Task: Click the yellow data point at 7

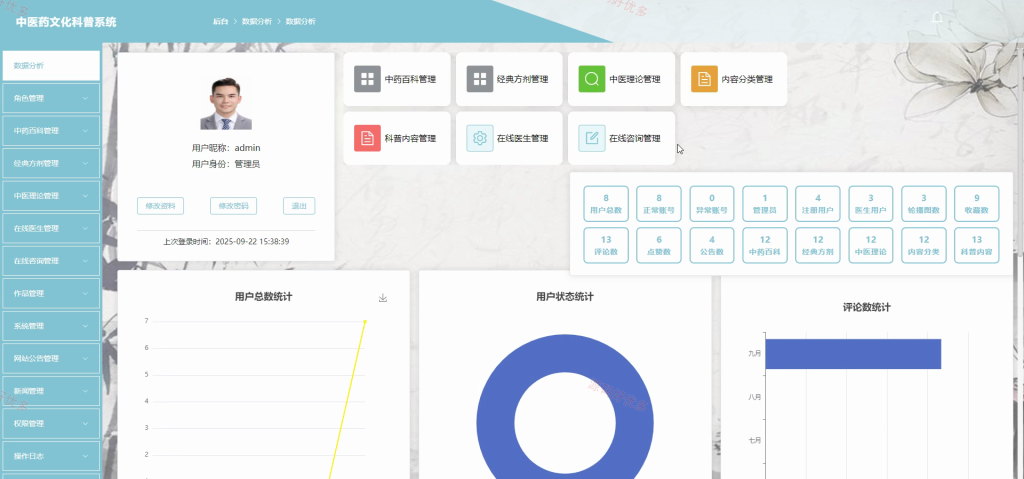Action: point(365,321)
